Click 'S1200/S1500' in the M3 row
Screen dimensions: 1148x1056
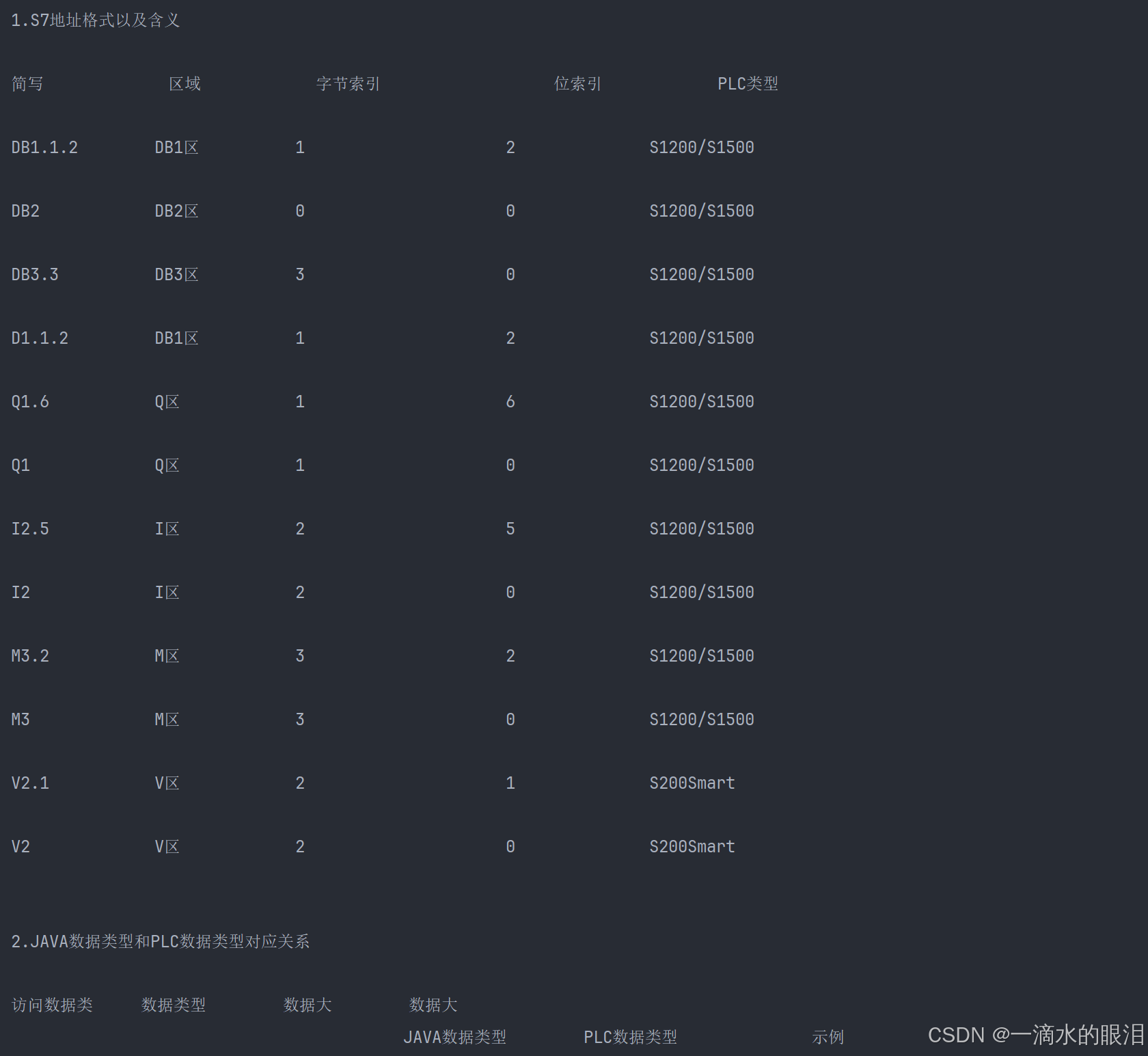pos(702,720)
